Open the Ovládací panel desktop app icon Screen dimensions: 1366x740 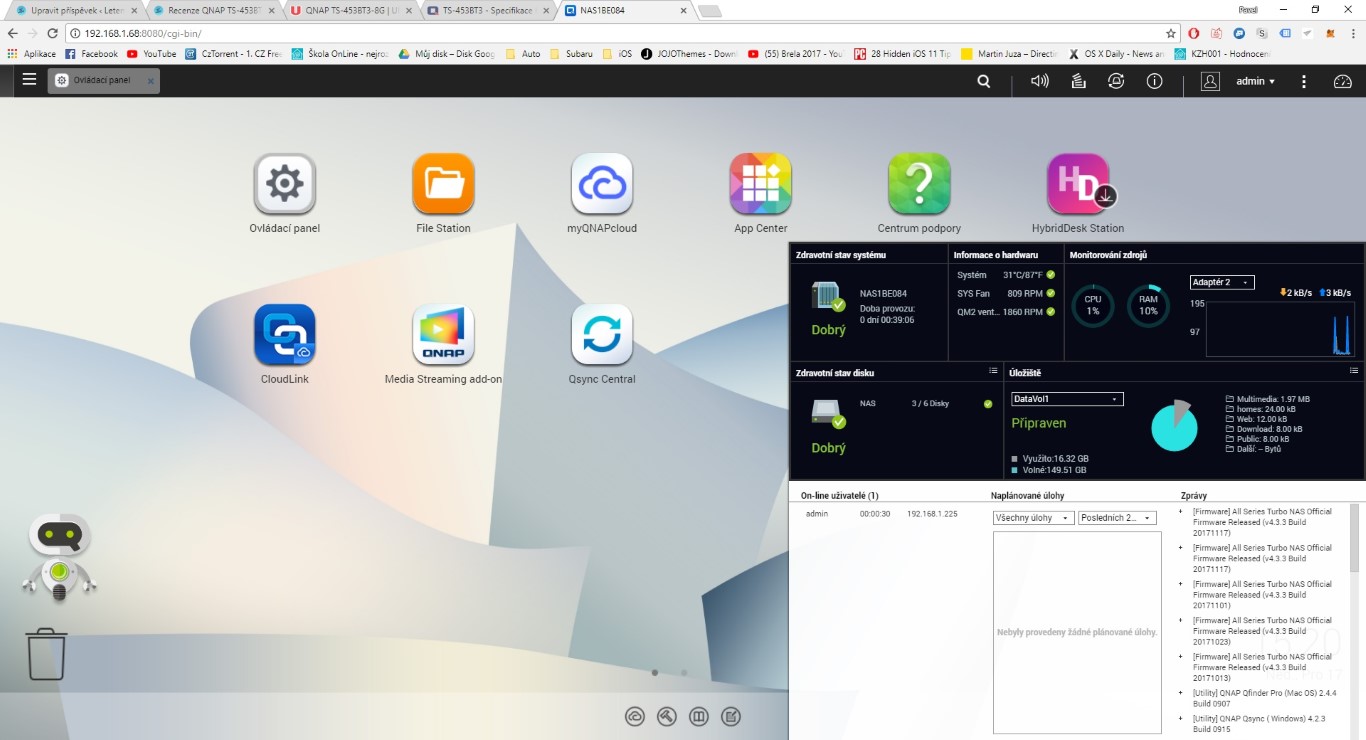(x=285, y=184)
